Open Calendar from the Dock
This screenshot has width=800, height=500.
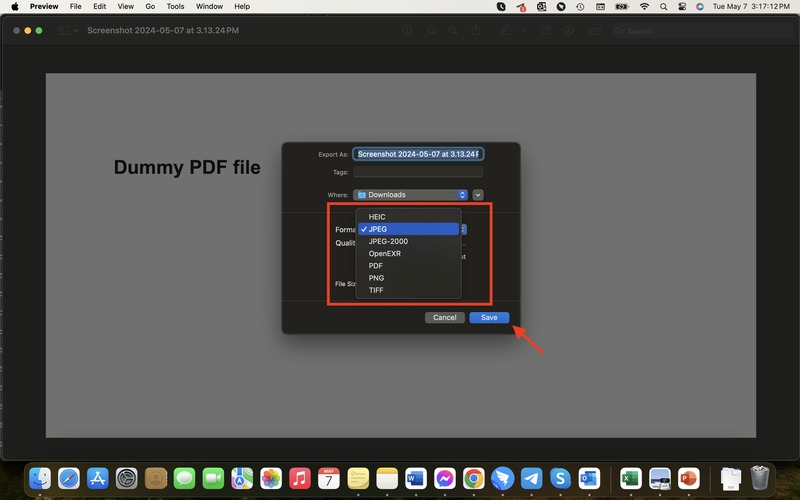(329, 479)
